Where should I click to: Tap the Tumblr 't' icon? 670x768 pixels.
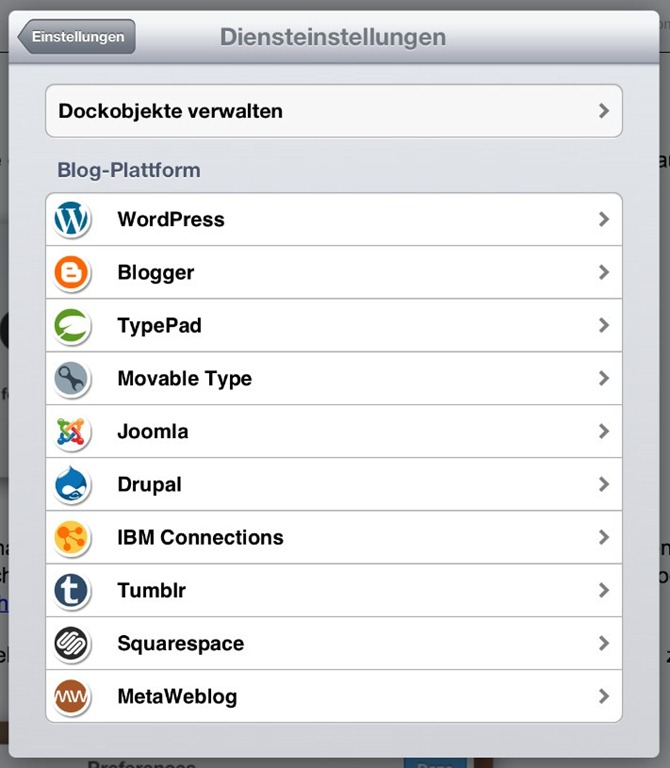point(72,590)
